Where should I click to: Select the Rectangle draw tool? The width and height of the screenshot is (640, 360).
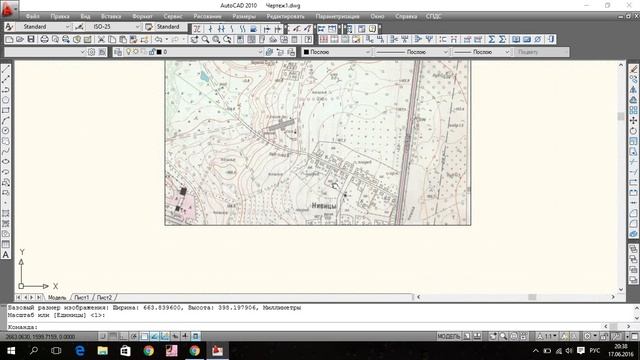point(6,110)
